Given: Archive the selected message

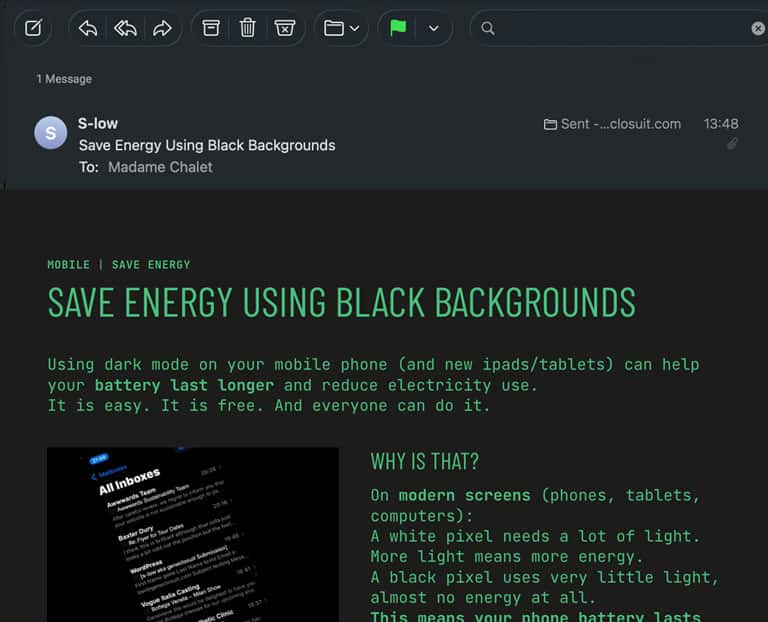Looking at the screenshot, I should tap(211, 28).
